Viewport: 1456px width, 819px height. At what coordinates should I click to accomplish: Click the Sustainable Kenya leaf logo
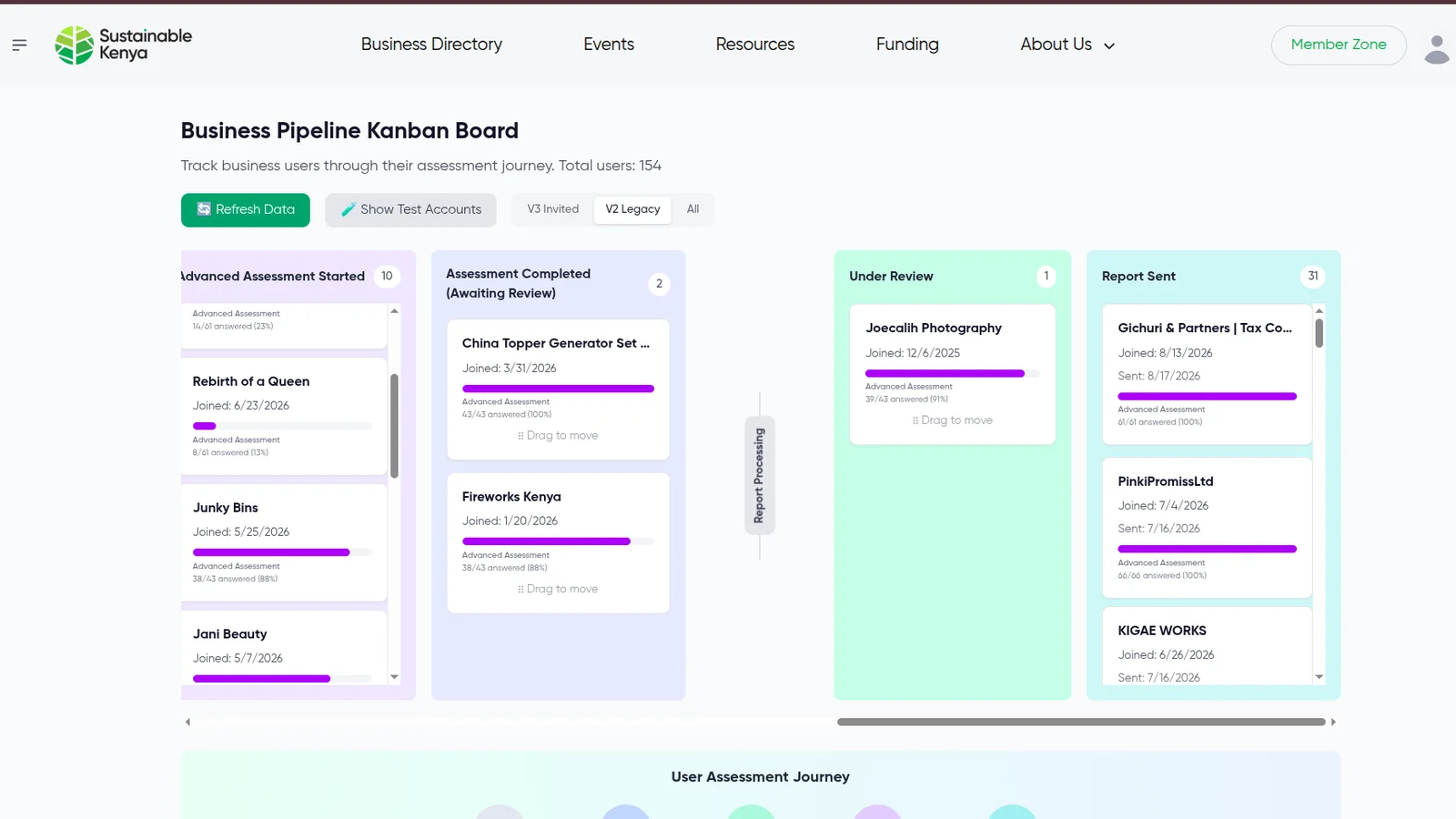(x=74, y=45)
